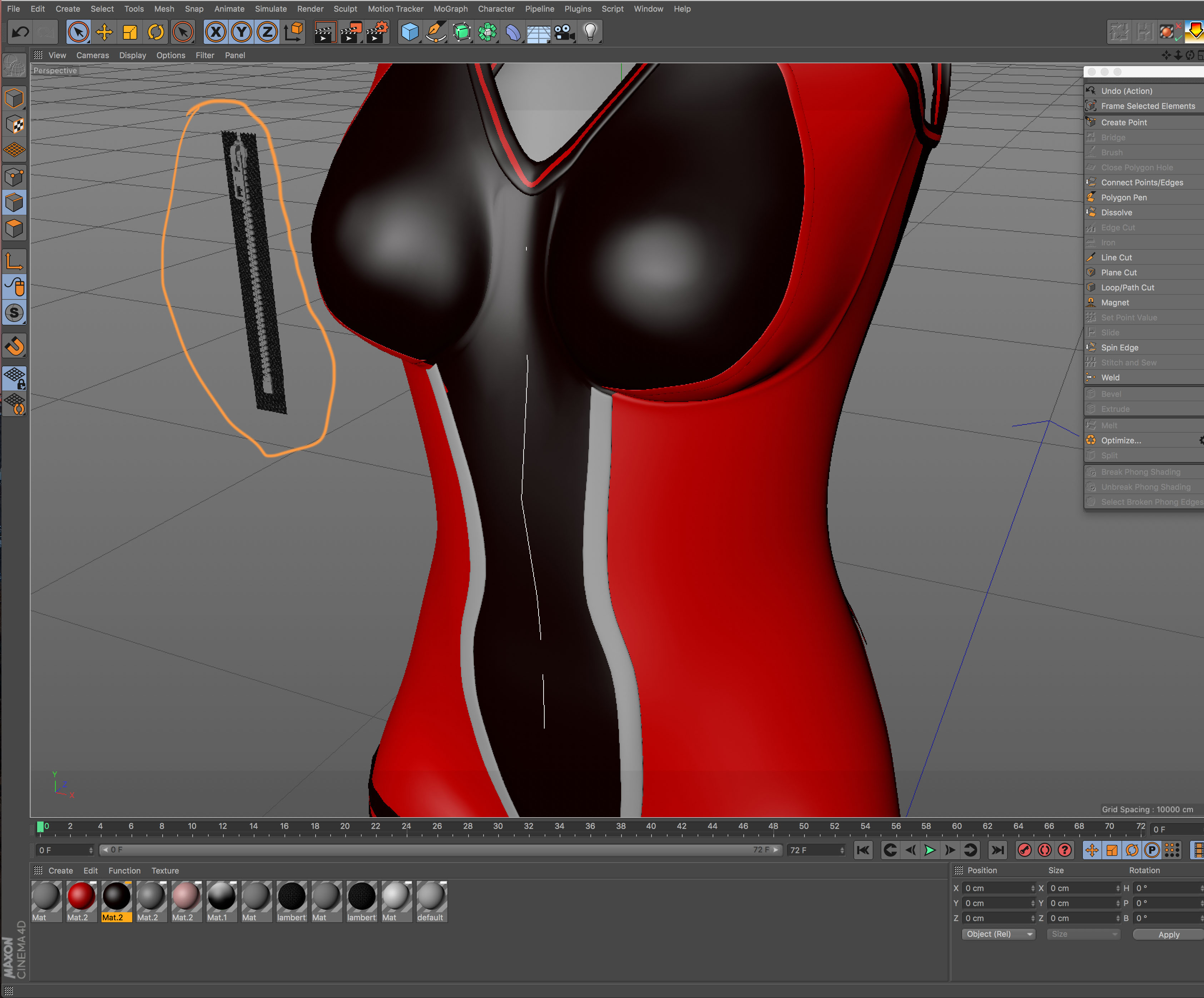The height and width of the screenshot is (998, 1204).
Task: Toggle Parameter keyframe recording P icon
Action: pyautogui.click(x=1152, y=849)
